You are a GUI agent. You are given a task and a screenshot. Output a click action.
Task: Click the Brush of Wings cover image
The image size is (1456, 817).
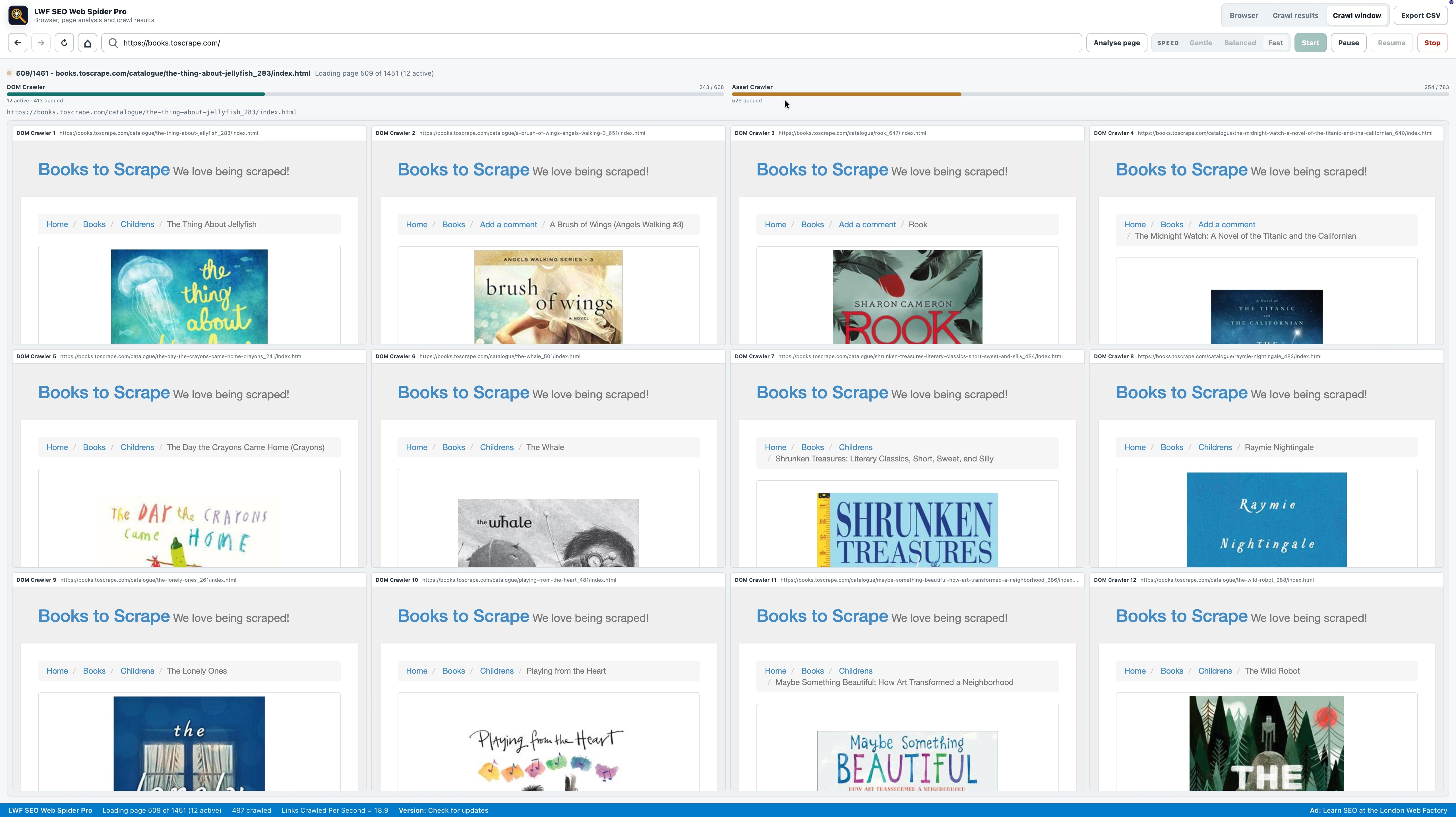click(x=548, y=296)
